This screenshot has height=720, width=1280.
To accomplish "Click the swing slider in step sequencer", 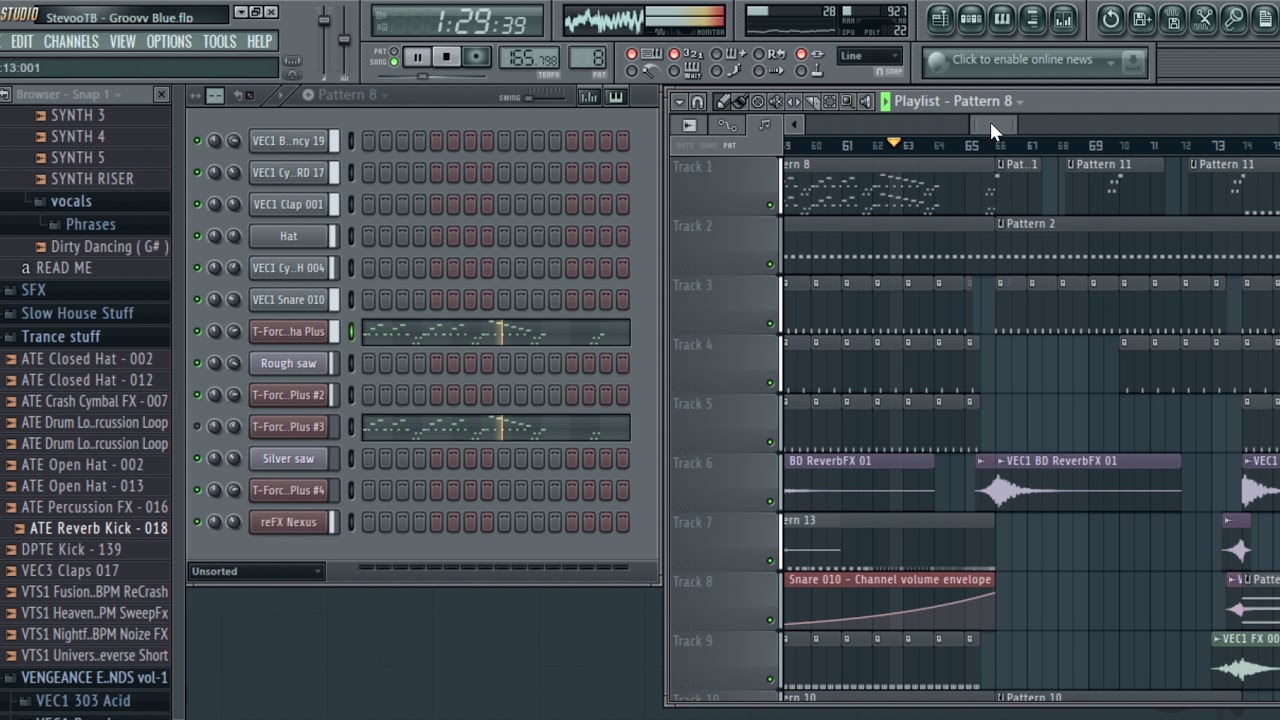I will [x=544, y=97].
